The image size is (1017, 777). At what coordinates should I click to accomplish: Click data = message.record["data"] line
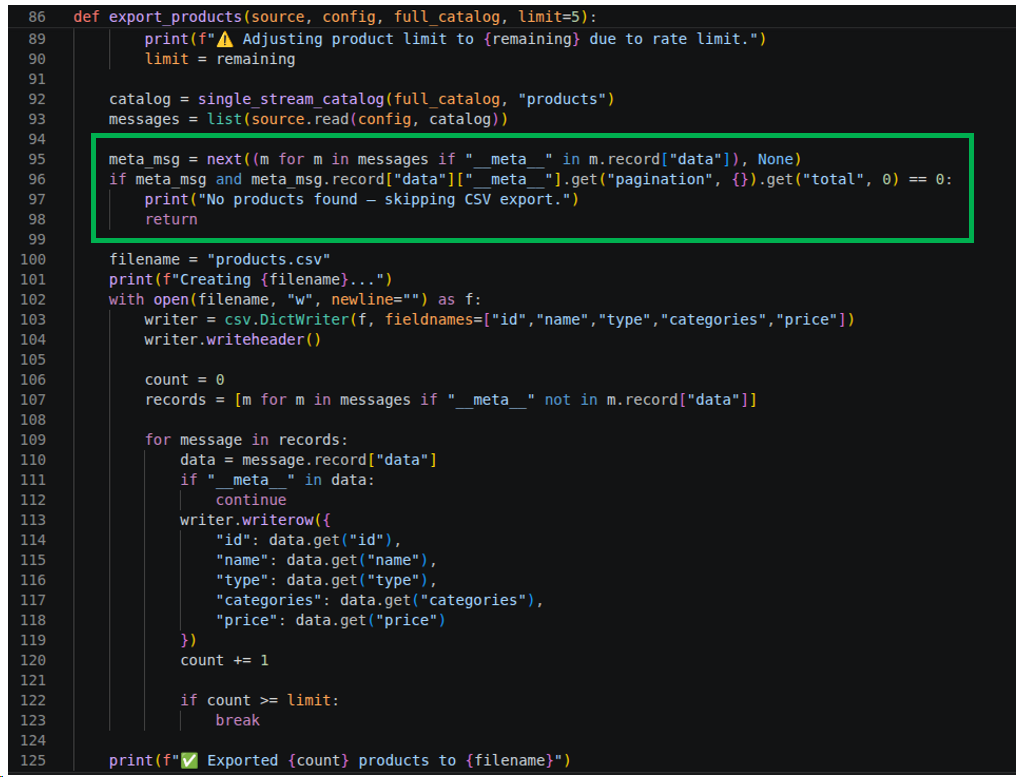pos(309,461)
